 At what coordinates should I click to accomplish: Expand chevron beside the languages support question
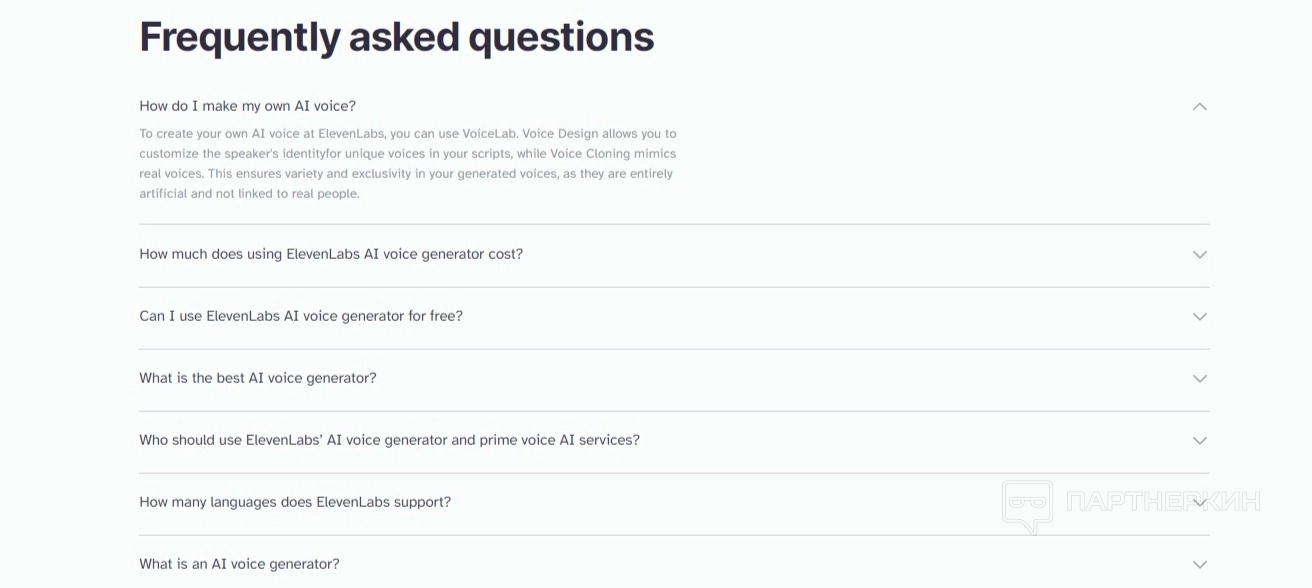pos(1199,502)
